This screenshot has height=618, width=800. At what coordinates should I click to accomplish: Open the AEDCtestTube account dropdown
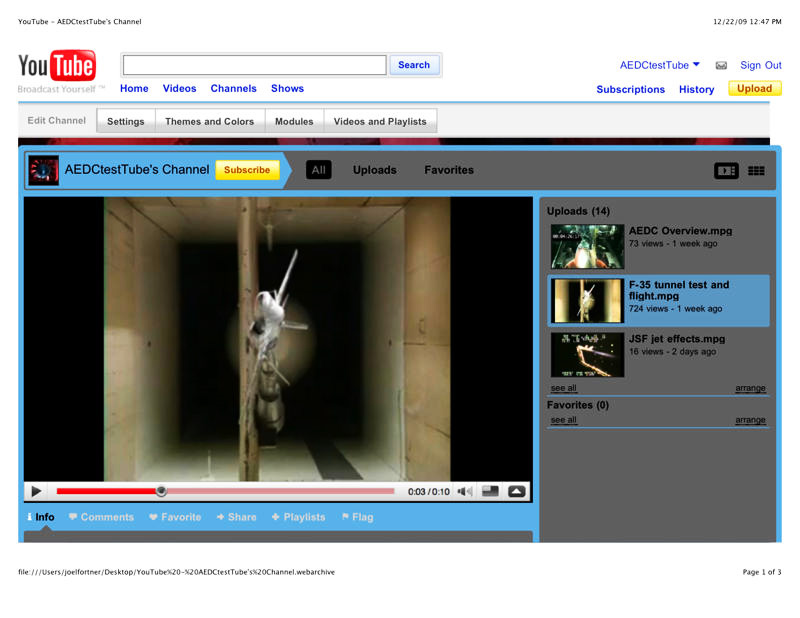660,65
